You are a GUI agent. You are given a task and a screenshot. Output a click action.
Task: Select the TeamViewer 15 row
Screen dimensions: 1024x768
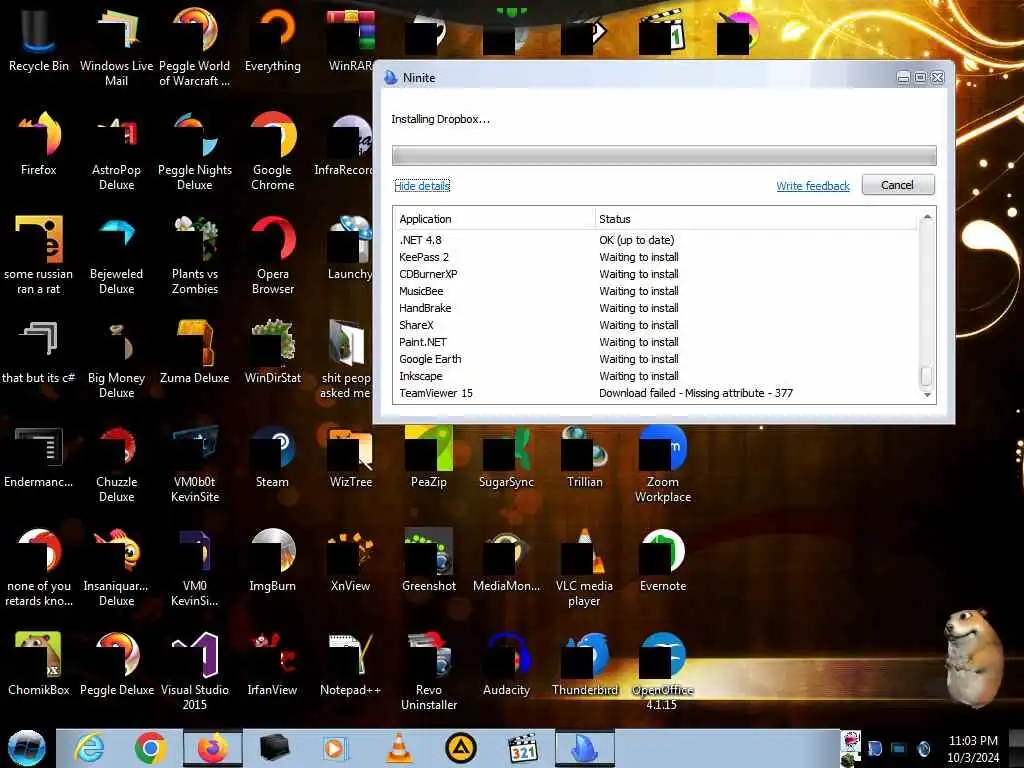[656, 392]
